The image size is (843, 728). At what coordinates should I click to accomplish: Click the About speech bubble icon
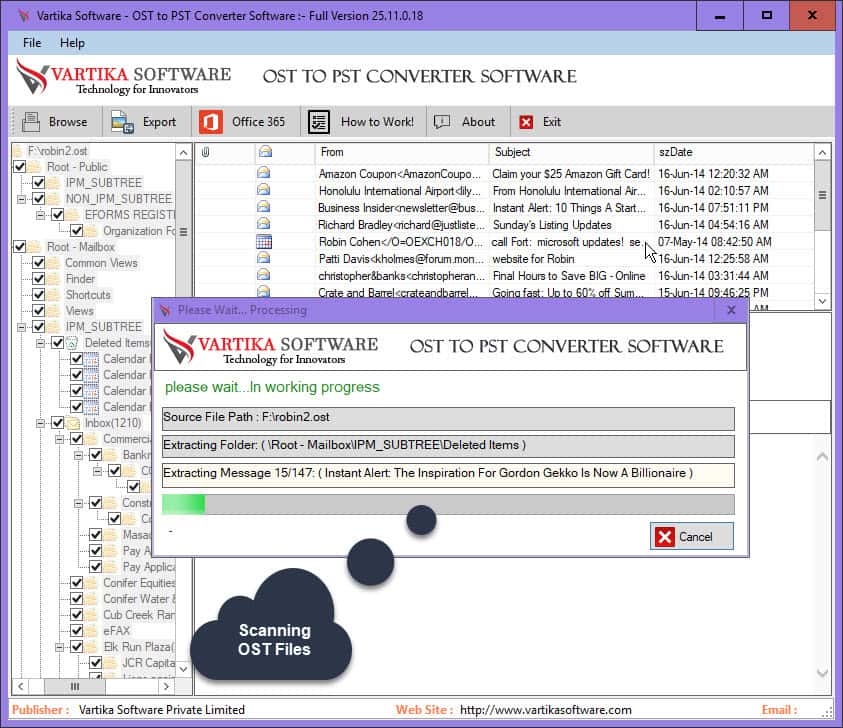(442, 122)
